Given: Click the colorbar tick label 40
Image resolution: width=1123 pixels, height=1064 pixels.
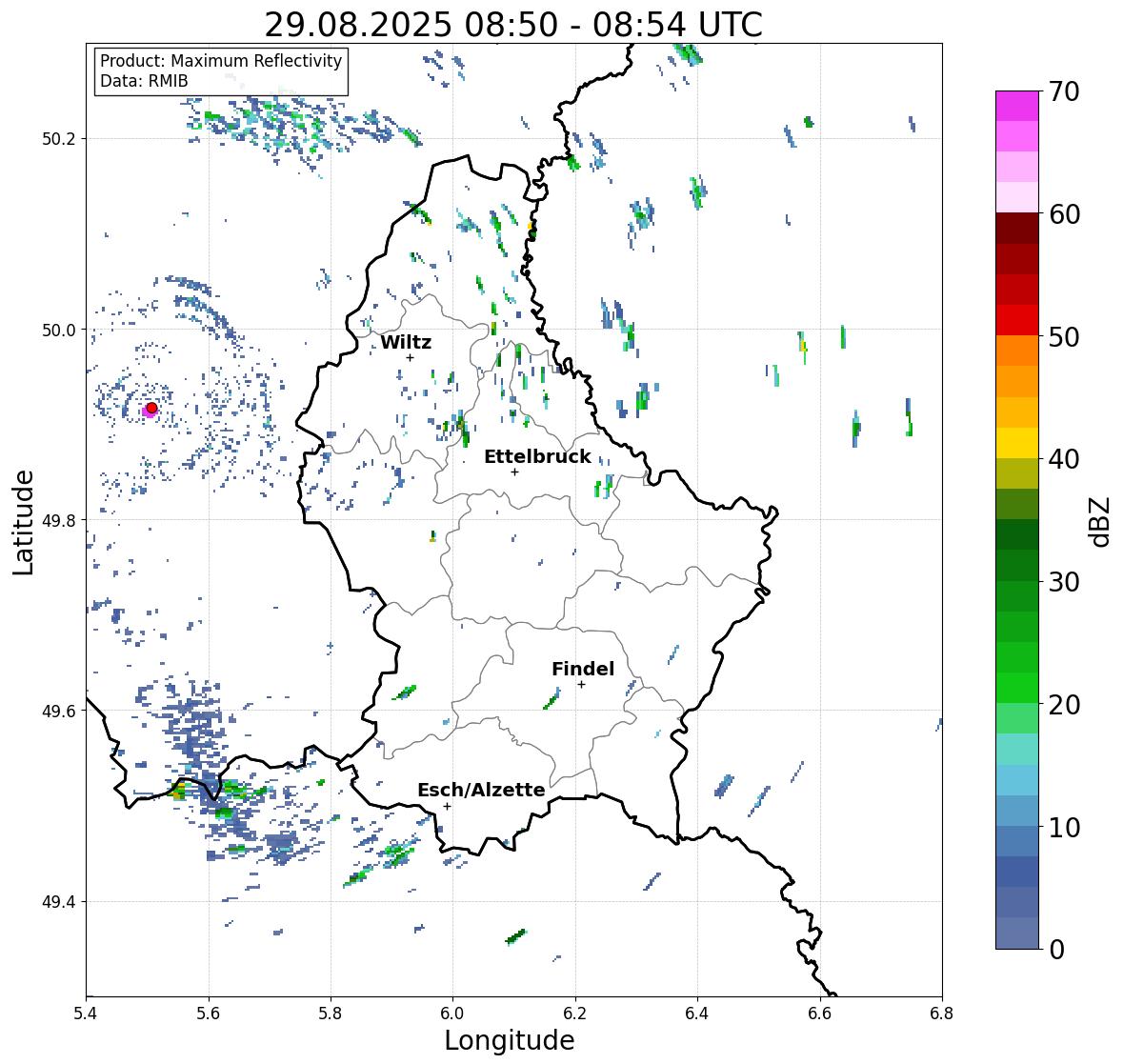Looking at the screenshot, I should (x=1064, y=459).
